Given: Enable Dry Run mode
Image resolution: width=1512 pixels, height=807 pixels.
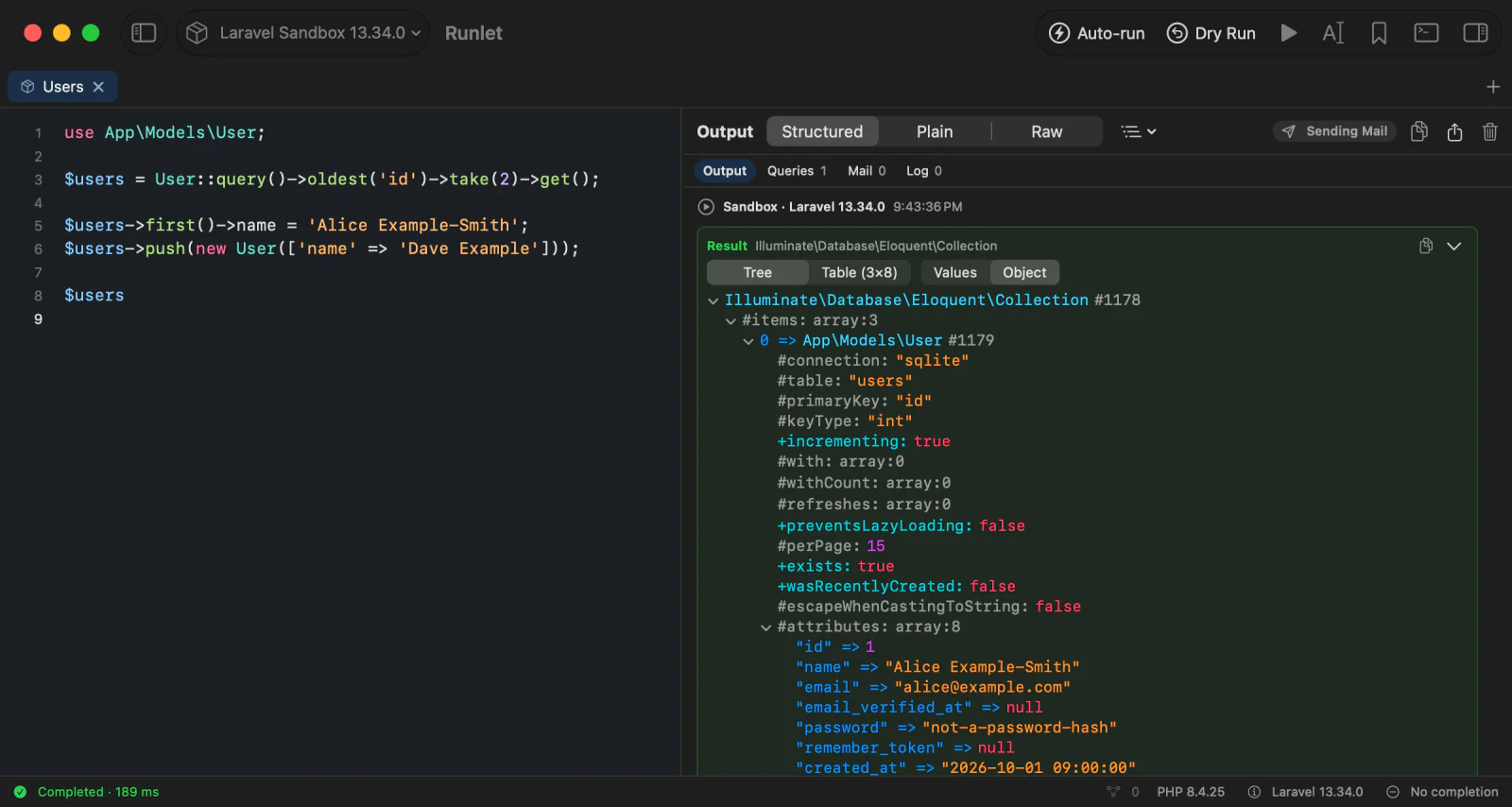Looking at the screenshot, I should coord(1211,33).
